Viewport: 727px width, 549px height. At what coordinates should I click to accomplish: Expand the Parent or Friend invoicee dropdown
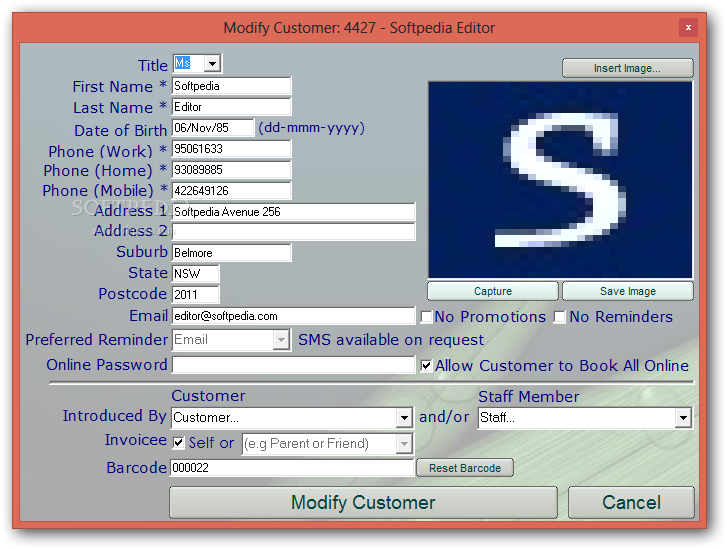coord(404,444)
